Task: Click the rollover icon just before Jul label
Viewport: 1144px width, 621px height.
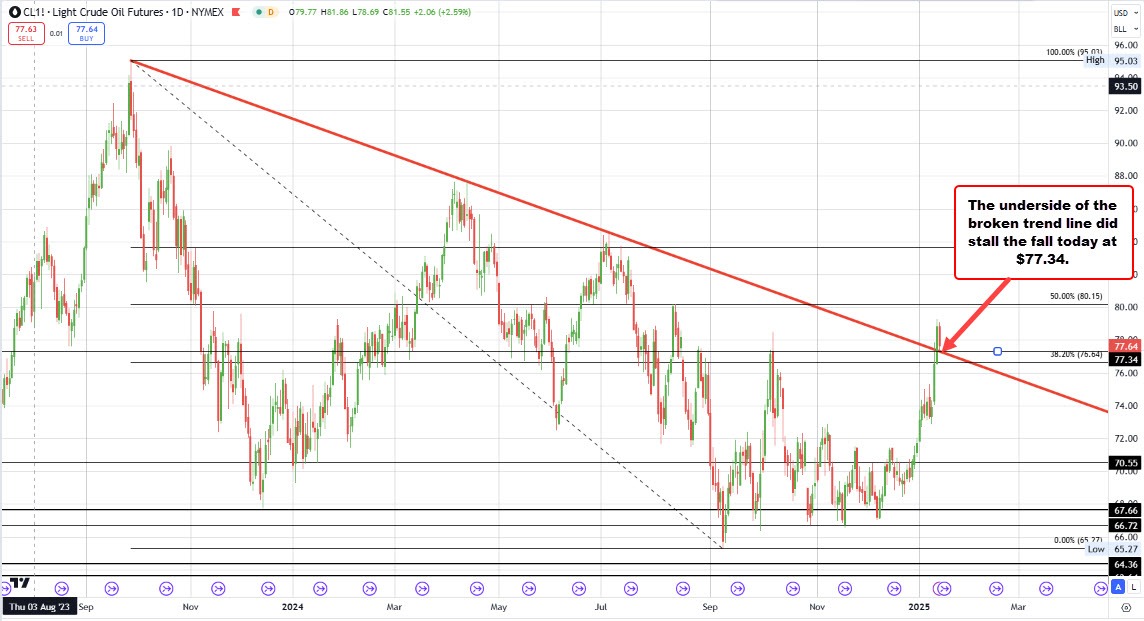Action: click(x=579, y=588)
